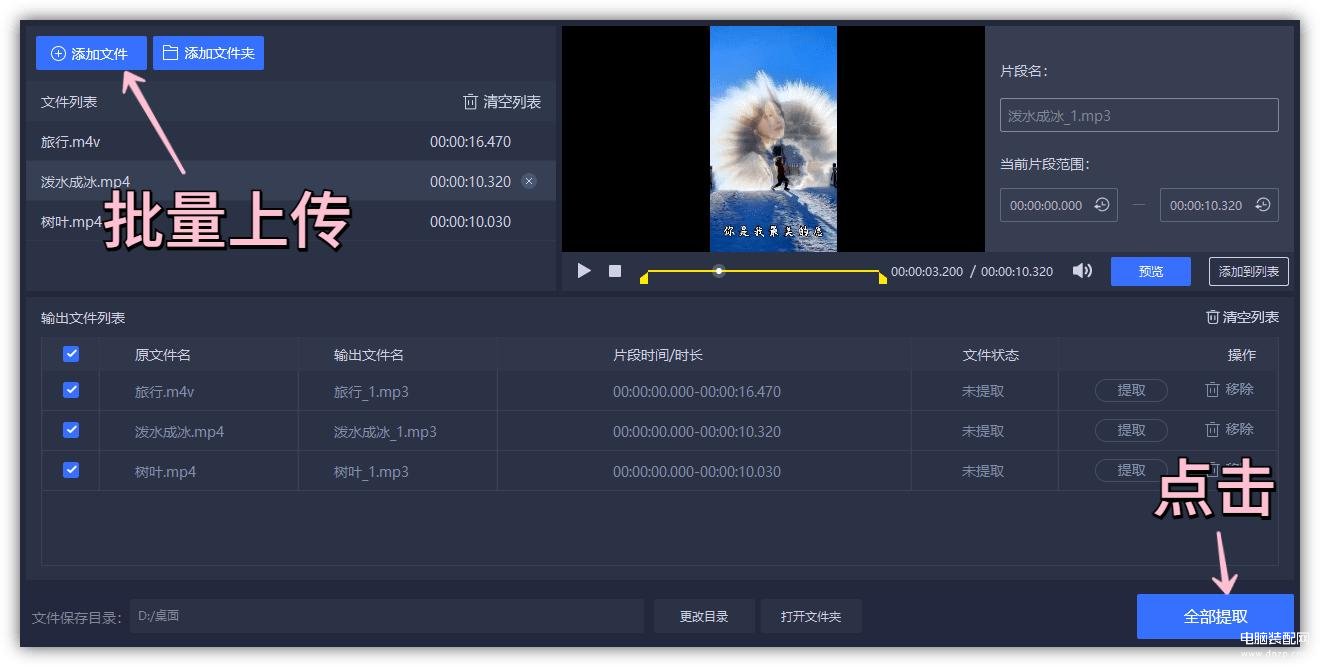Click the 片段名 input field

[x=1139, y=115]
